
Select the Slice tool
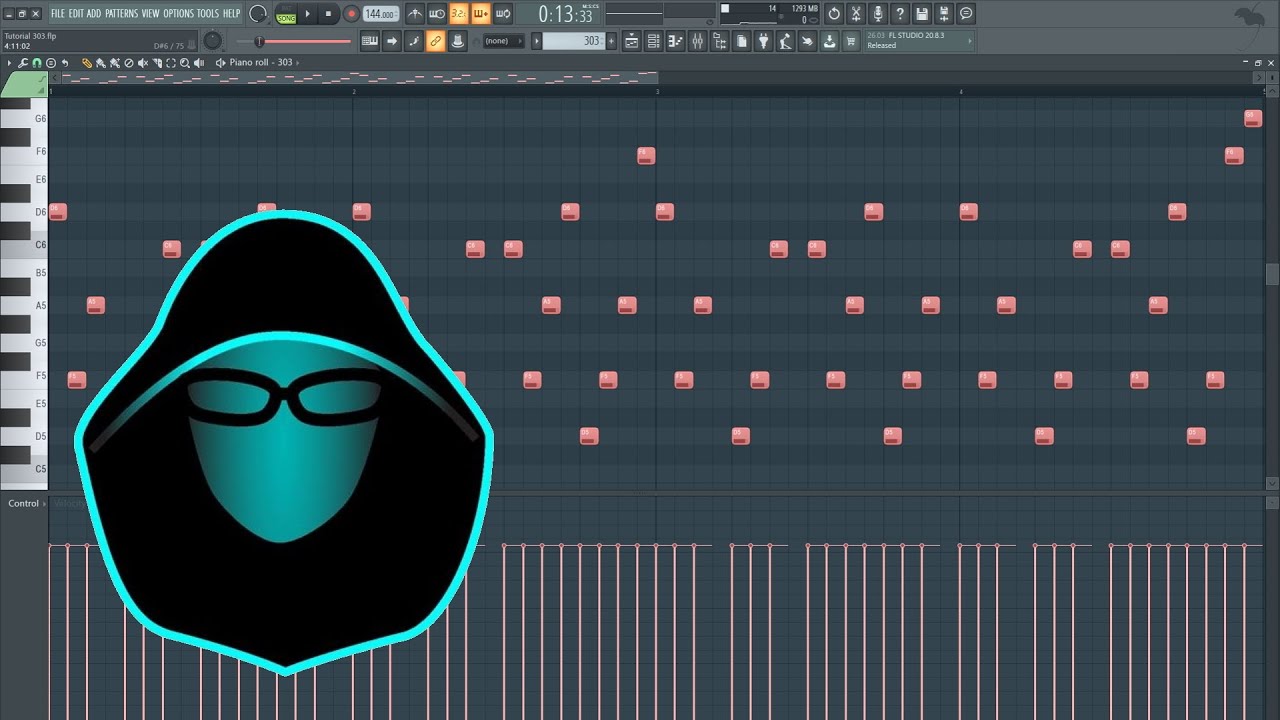pyautogui.click(x=157, y=63)
